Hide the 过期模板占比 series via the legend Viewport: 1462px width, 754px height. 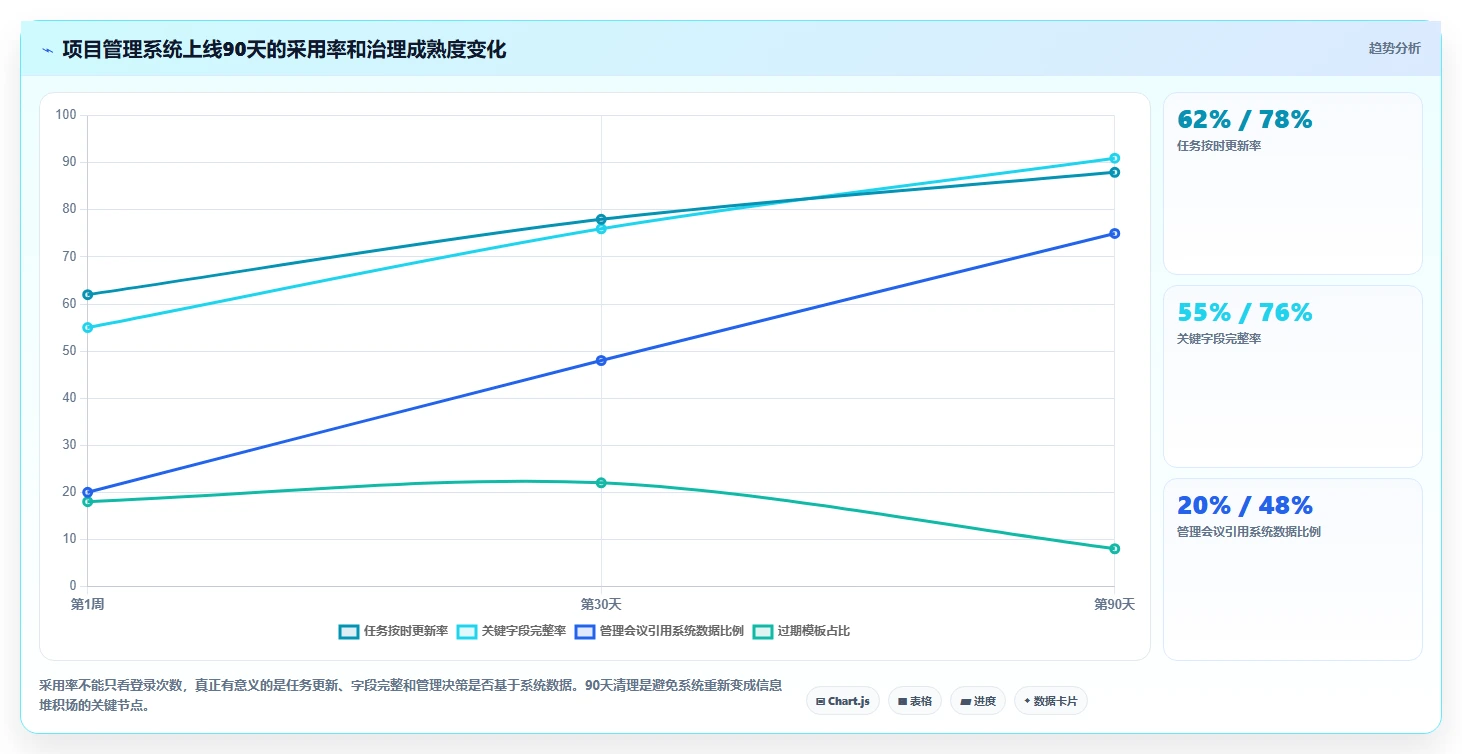(x=801, y=631)
